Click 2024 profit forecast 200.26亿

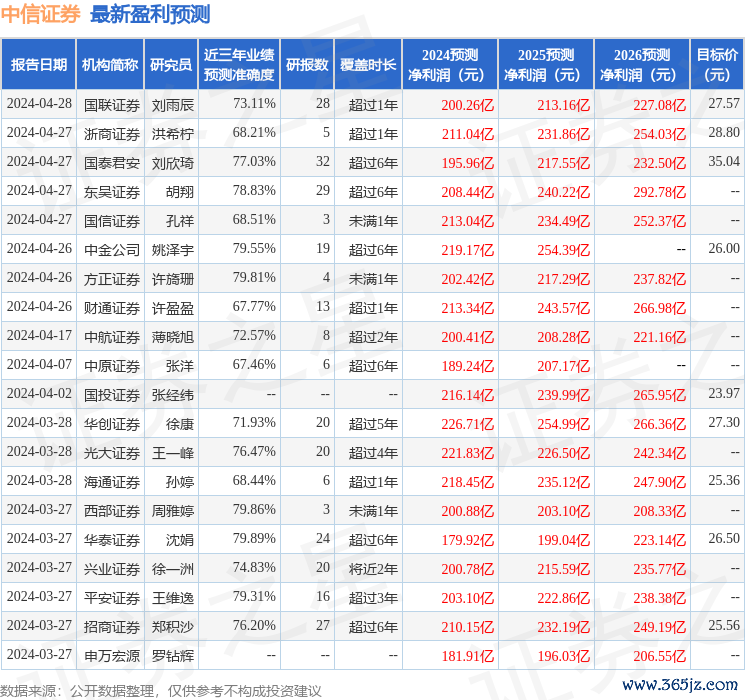468,105
